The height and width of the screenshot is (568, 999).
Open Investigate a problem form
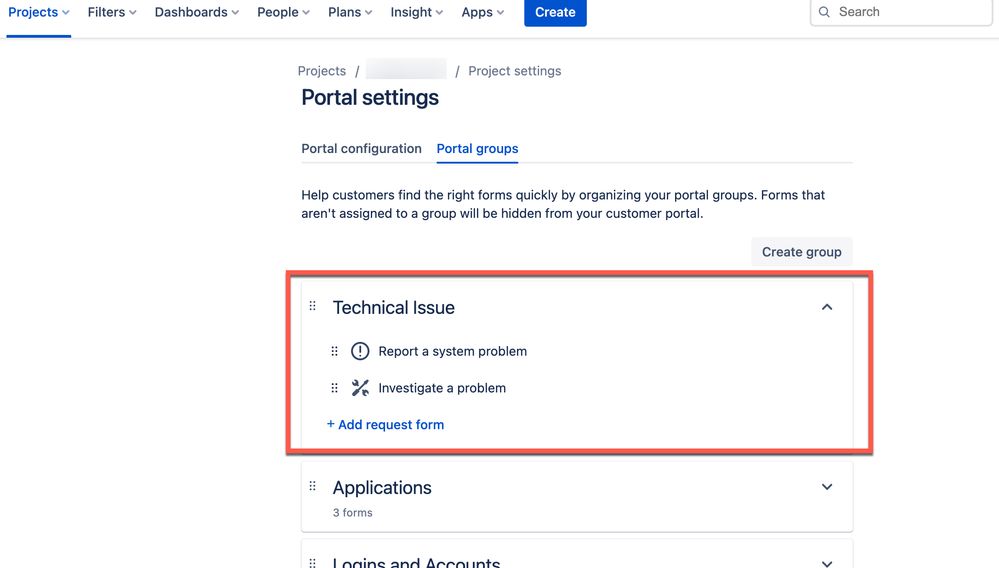(442, 388)
